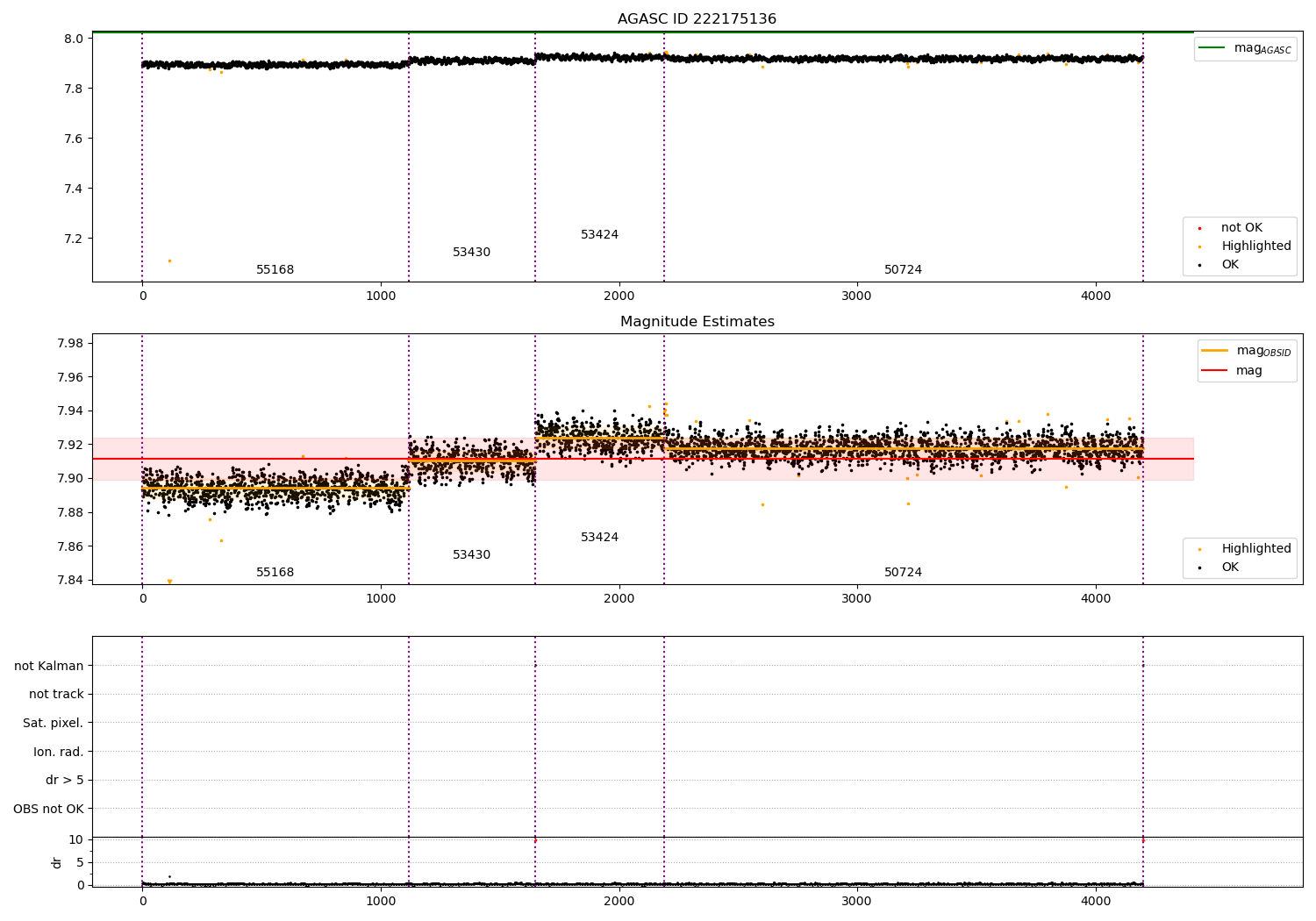Image resolution: width=1316 pixels, height=921 pixels.
Task: Click OBSID label 55168 in the AGASC plot
Action: pos(275,270)
